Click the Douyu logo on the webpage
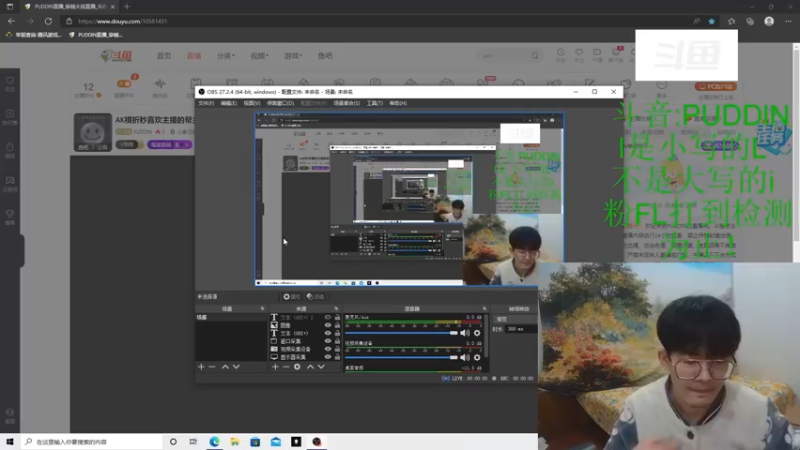The height and width of the screenshot is (450, 800). pos(116,56)
